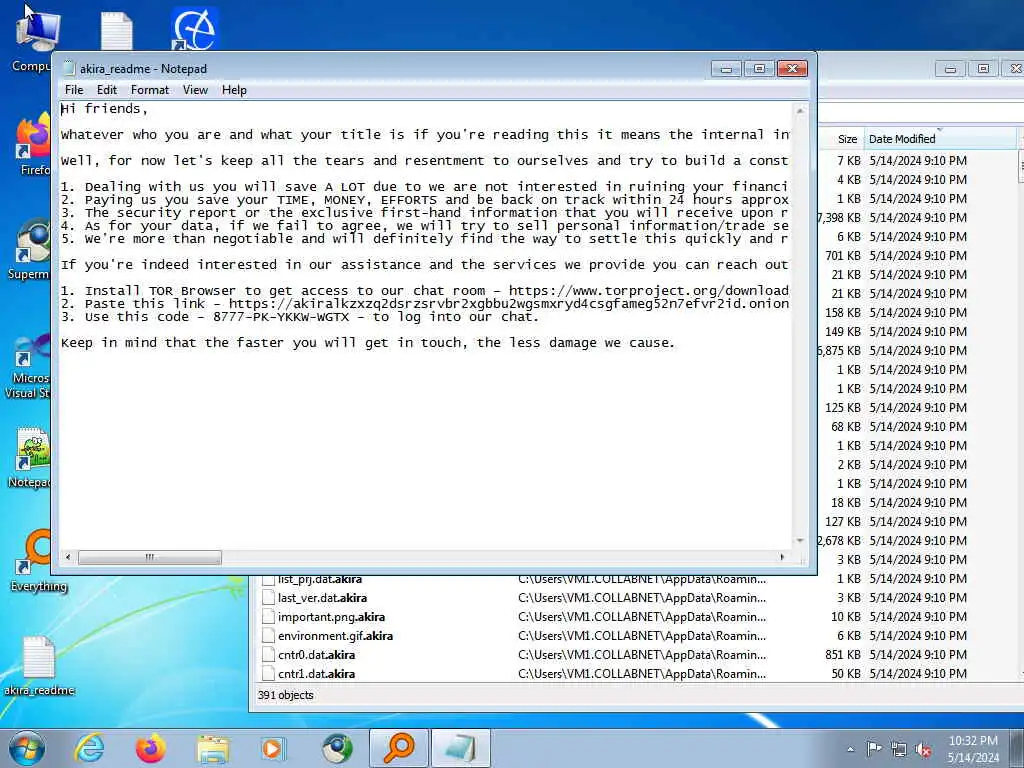Minimize the Everything window behind Notepad

(x=950, y=69)
